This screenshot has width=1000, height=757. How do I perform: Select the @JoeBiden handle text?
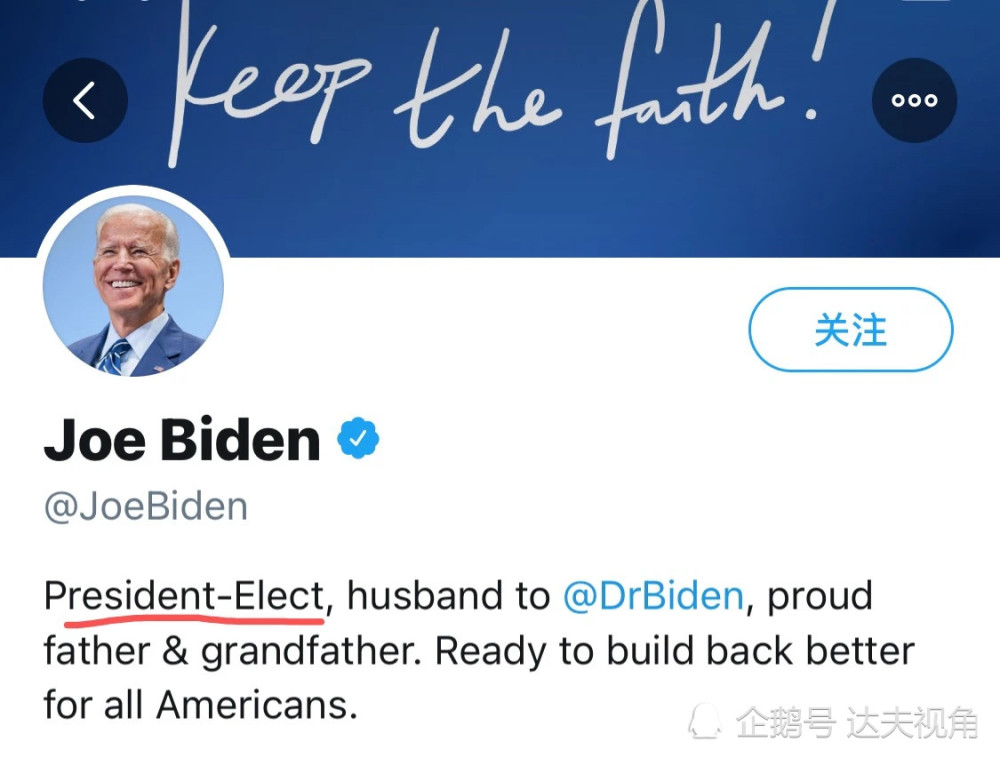tap(145, 507)
